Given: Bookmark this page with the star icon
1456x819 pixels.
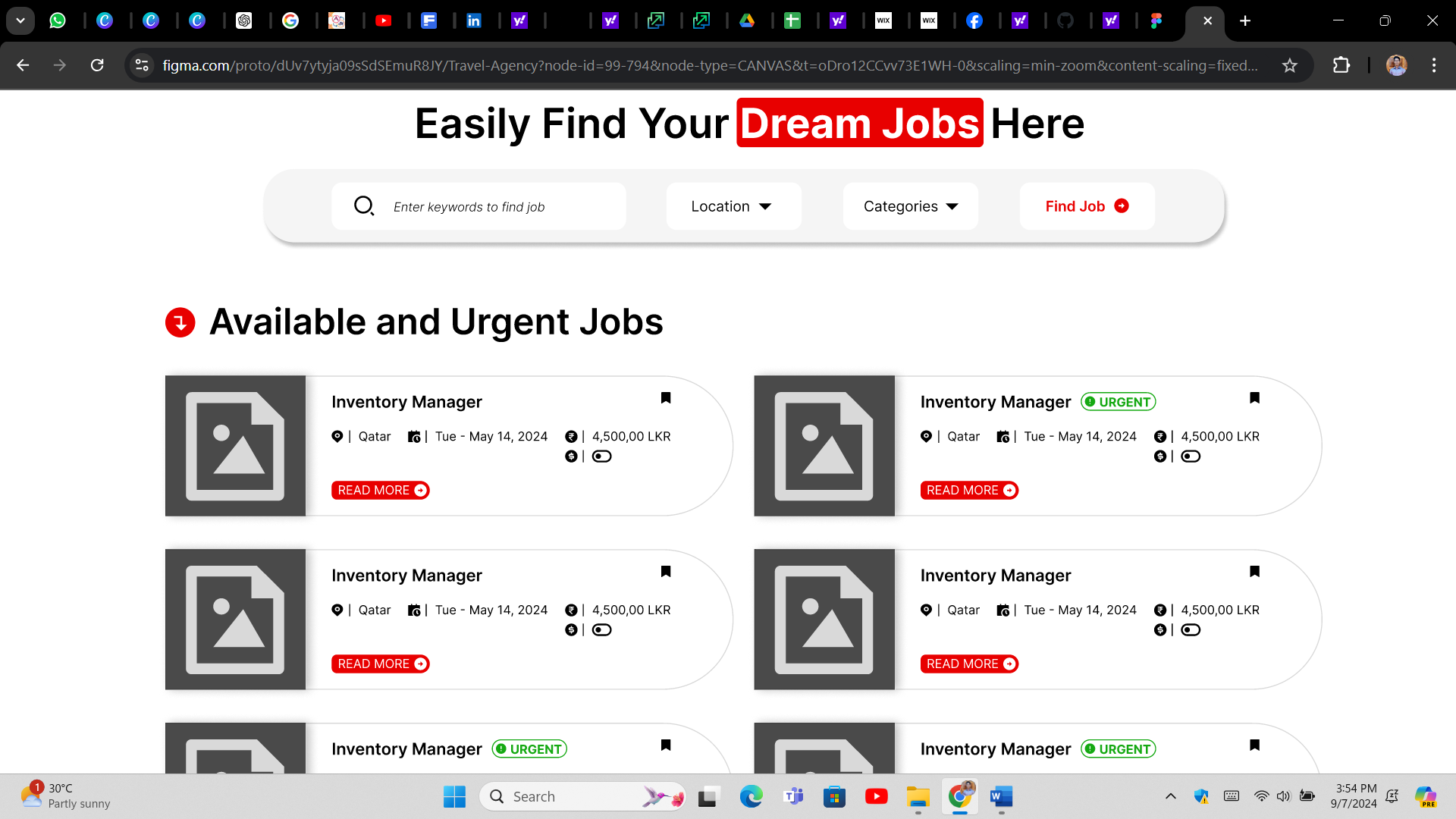Looking at the screenshot, I should [1289, 65].
